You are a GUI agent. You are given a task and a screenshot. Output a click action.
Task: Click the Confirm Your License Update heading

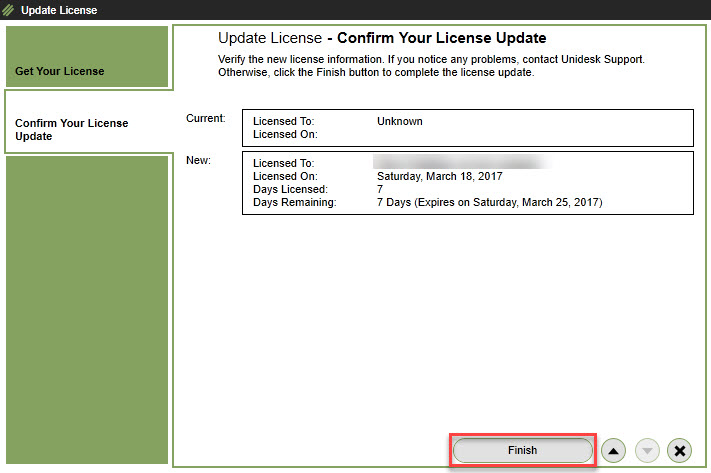(442, 38)
